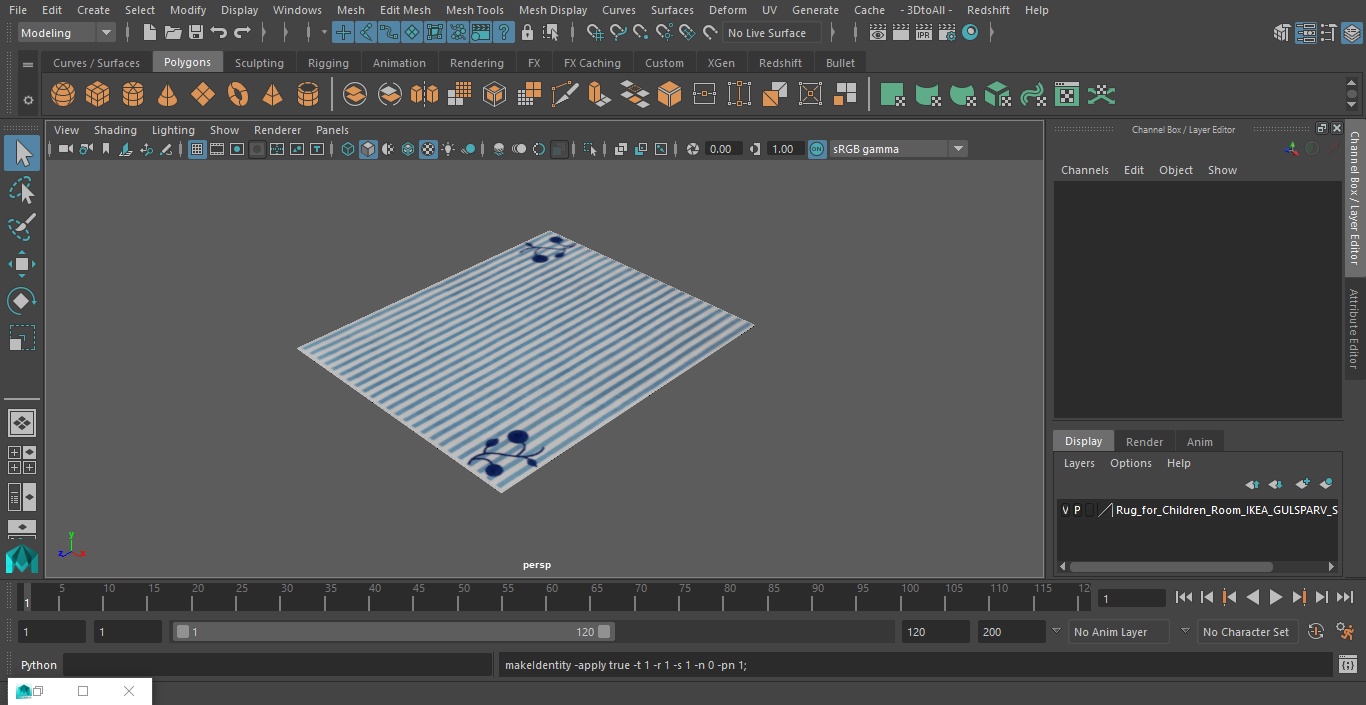Create a polygon cylinder from the shelf
This screenshot has height=705, width=1366.
(x=133, y=95)
